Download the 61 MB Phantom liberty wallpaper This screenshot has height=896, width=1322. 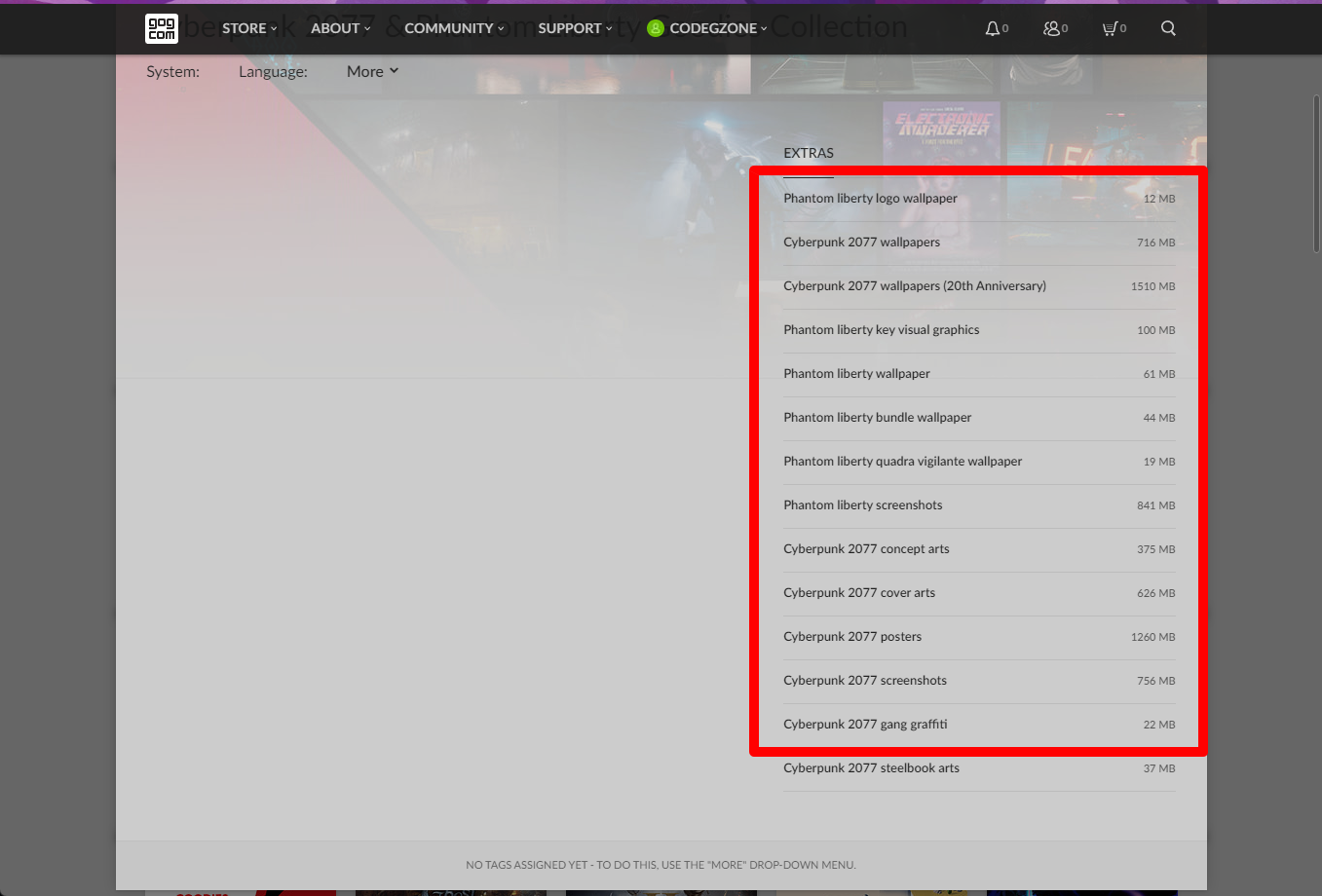point(979,374)
